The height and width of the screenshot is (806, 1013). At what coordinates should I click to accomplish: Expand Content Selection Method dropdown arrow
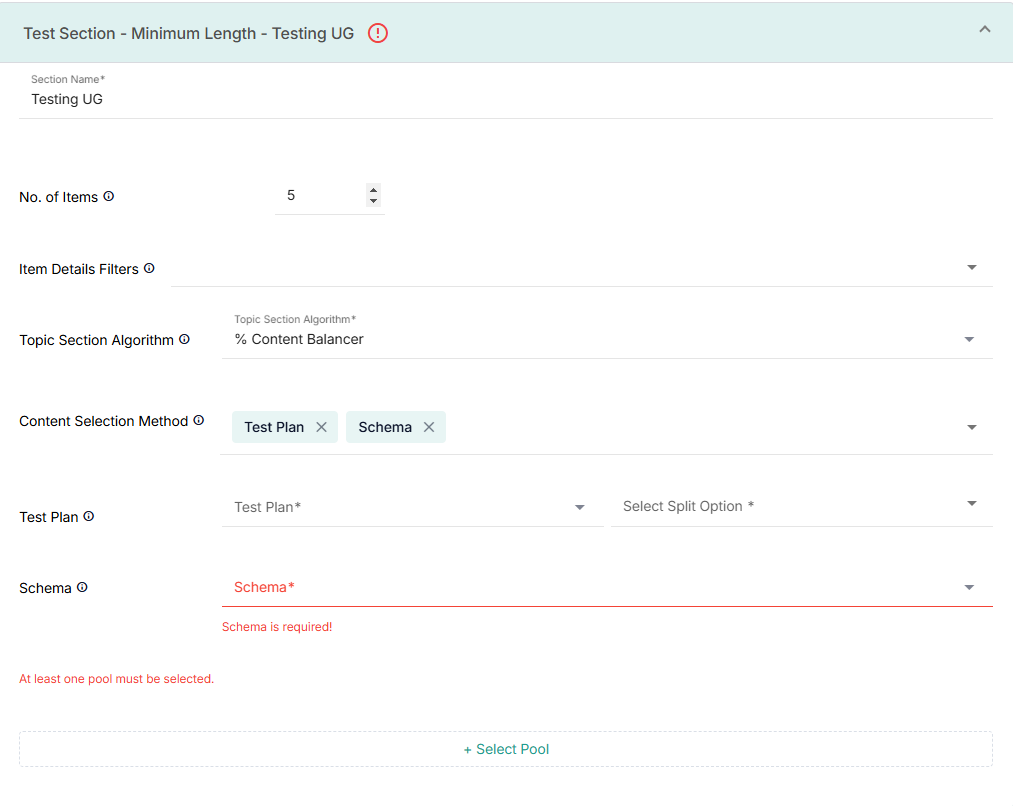pyautogui.click(x=971, y=428)
